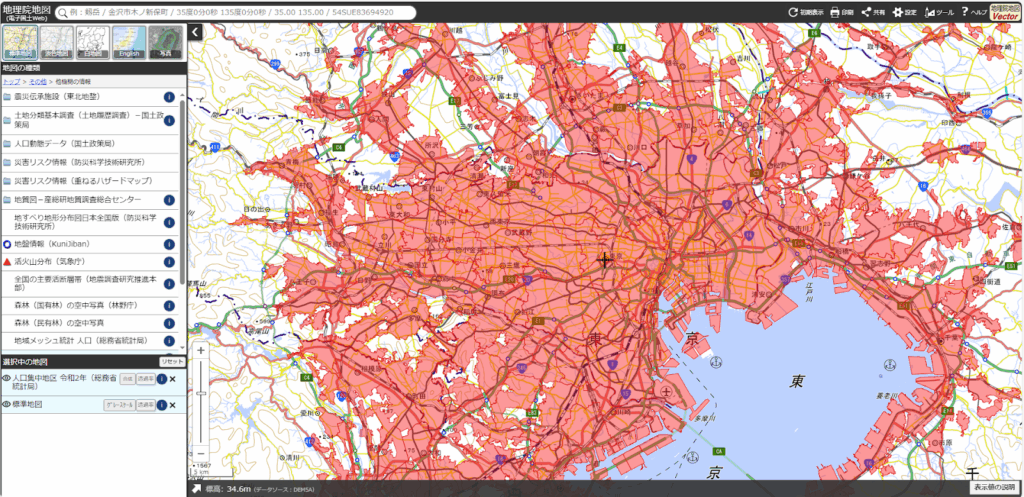Toggle visibility of 標準地図 layer
The height and width of the screenshot is (497, 1024).
click(7, 405)
